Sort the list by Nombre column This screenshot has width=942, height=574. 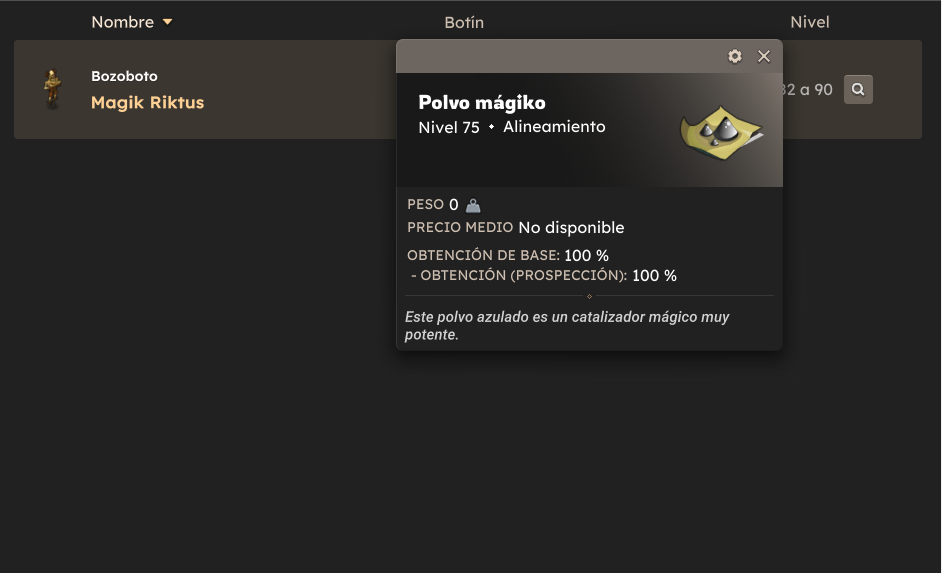click(x=123, y=22)
